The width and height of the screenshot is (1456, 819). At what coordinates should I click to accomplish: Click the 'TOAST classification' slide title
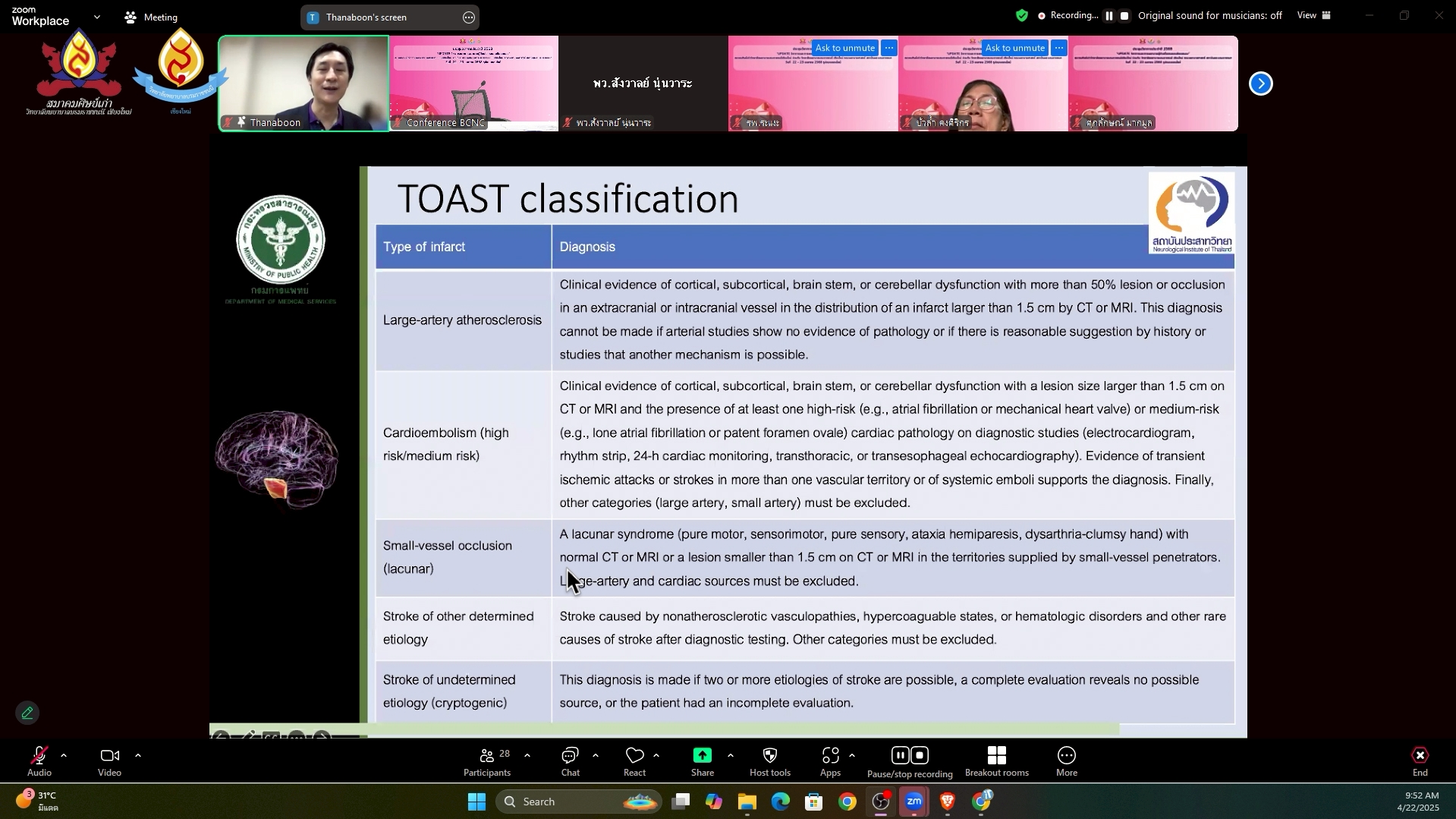click(x=568, y=199)
